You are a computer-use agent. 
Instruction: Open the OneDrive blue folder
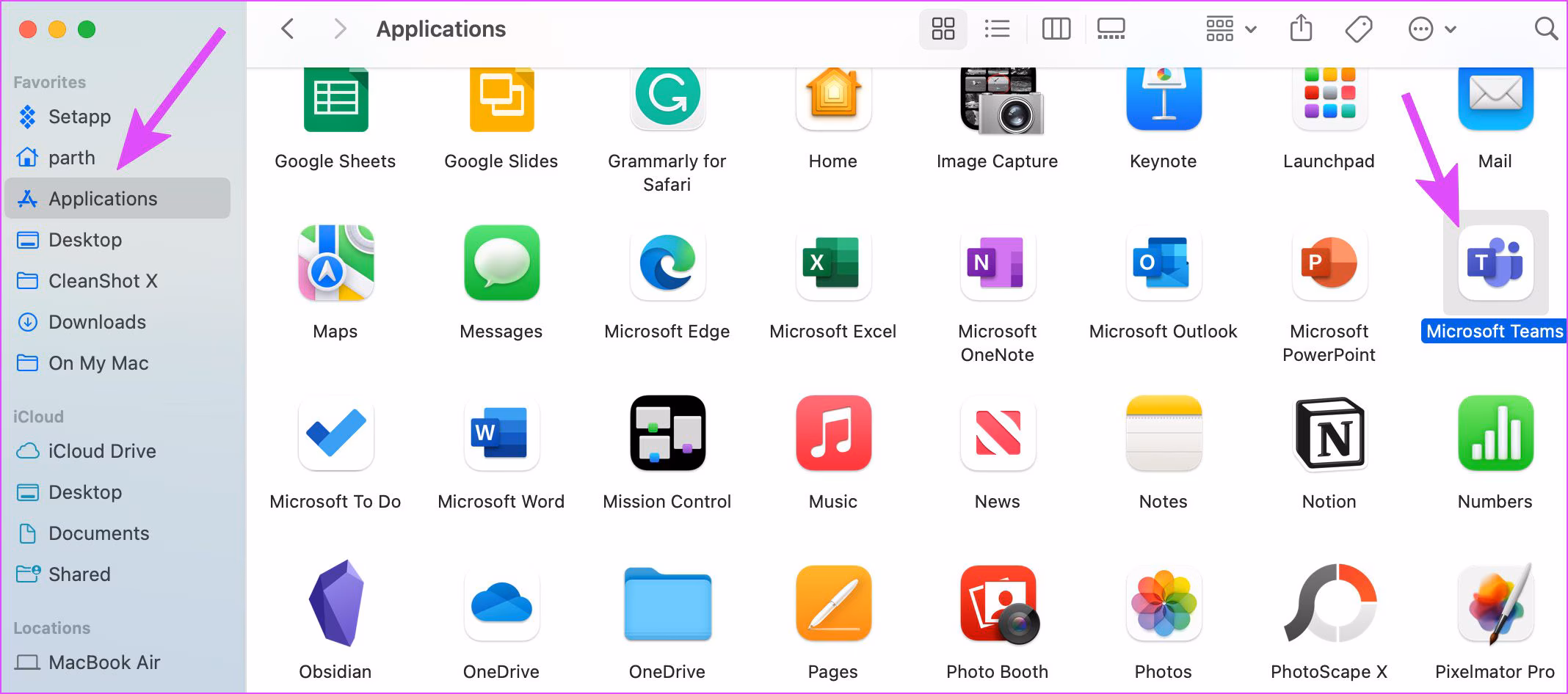click(667, 603)
